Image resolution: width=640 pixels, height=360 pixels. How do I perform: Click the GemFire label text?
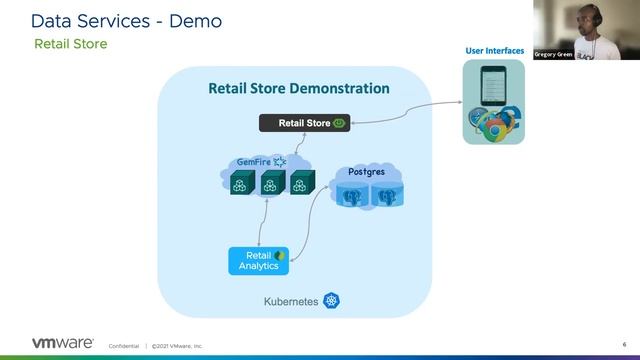coord(253,162)
